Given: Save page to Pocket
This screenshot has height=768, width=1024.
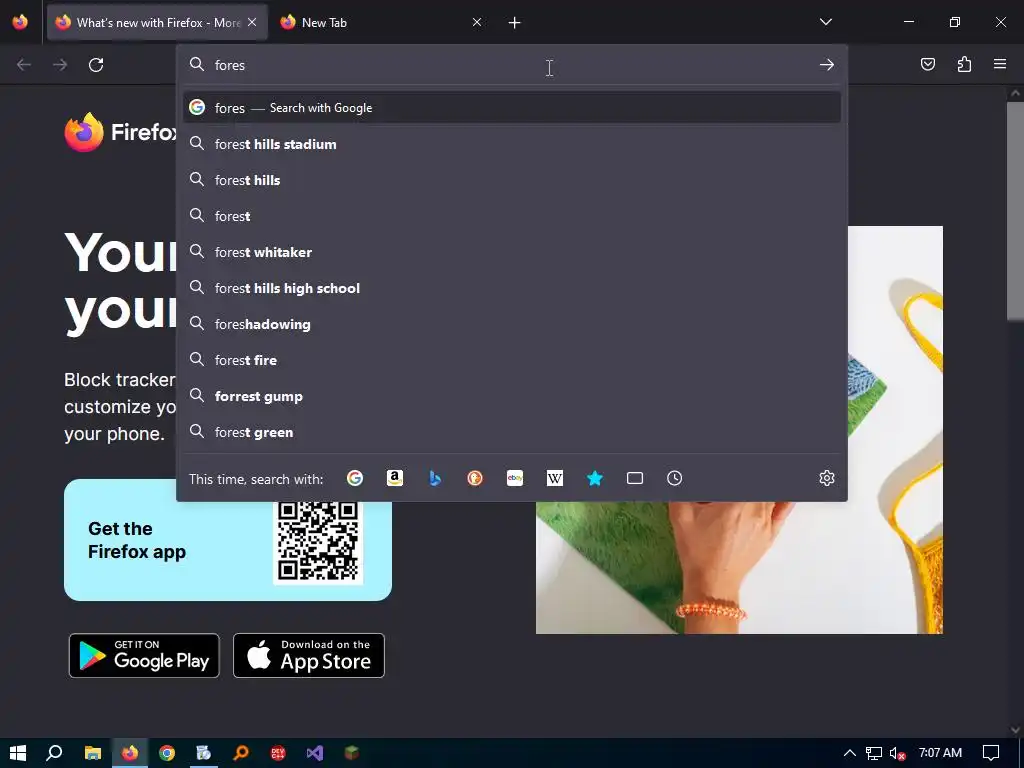Looking at the screenshot, I should click(x=928, y=64).
